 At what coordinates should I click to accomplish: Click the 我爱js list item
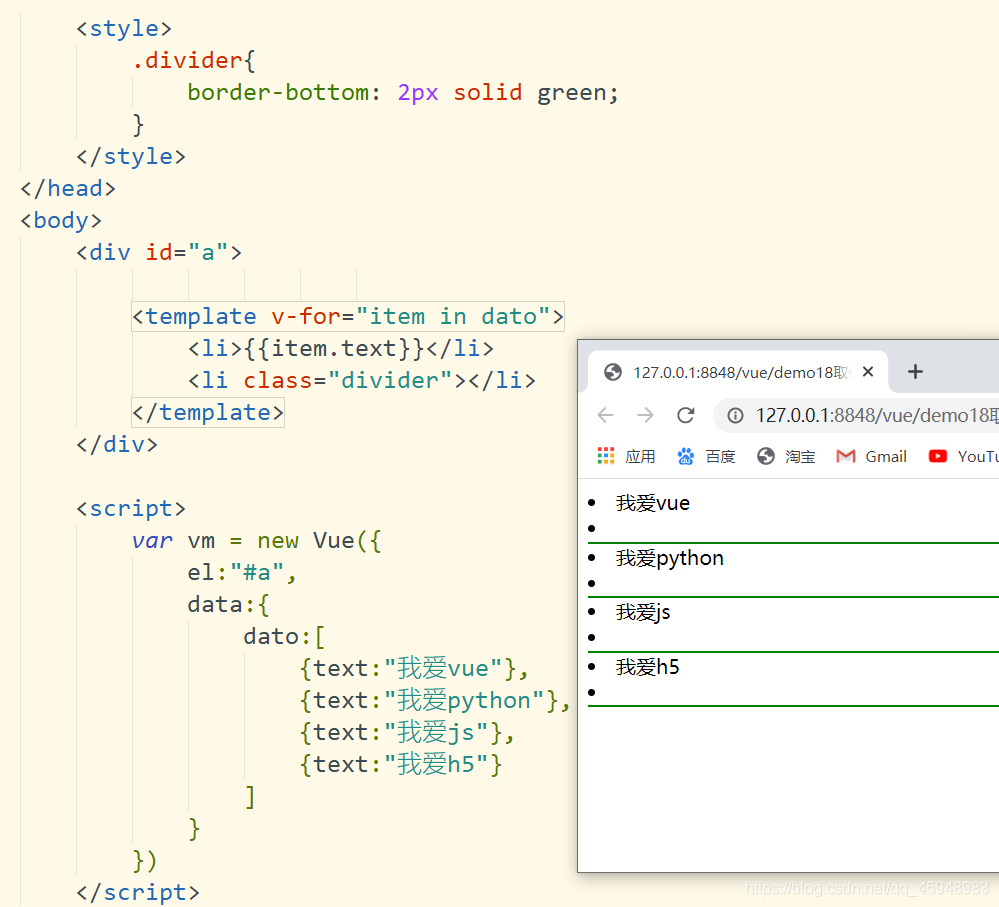coord(643,613)
